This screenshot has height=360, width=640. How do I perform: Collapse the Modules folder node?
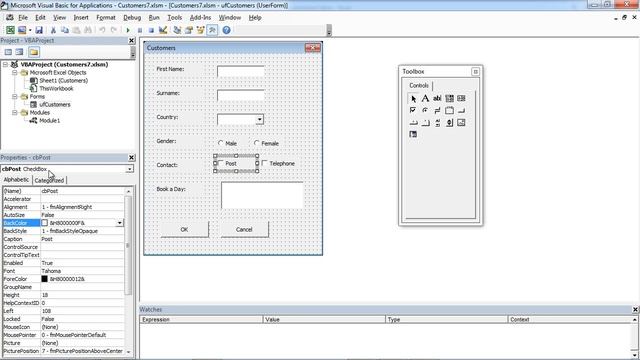pos(15,113)
